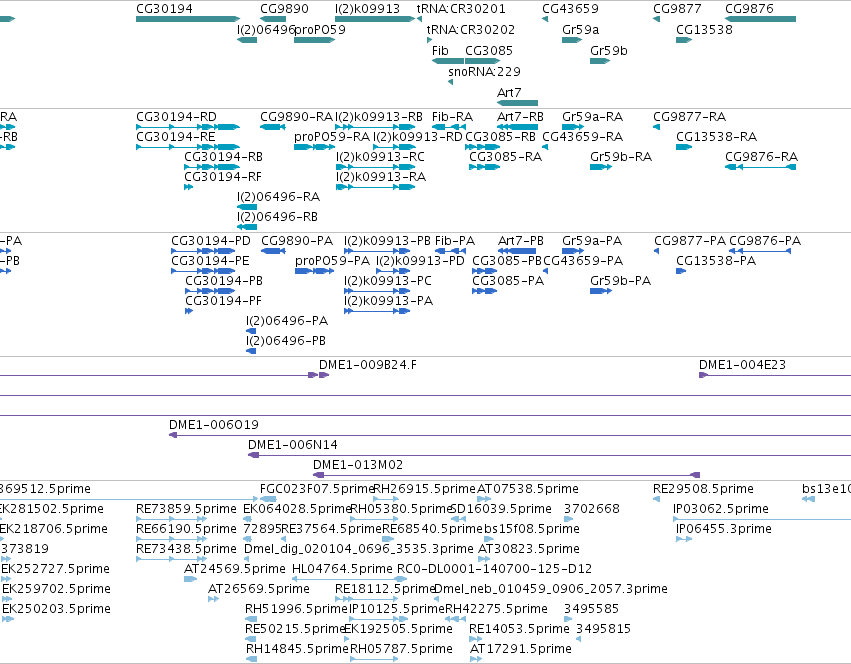Click the Gr59b gene label

pyautogui.click(x=608, y=50)
